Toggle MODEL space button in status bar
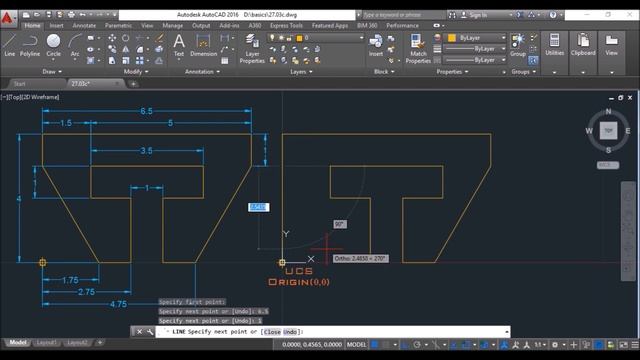Screen dimensions: 640x360 356,345
